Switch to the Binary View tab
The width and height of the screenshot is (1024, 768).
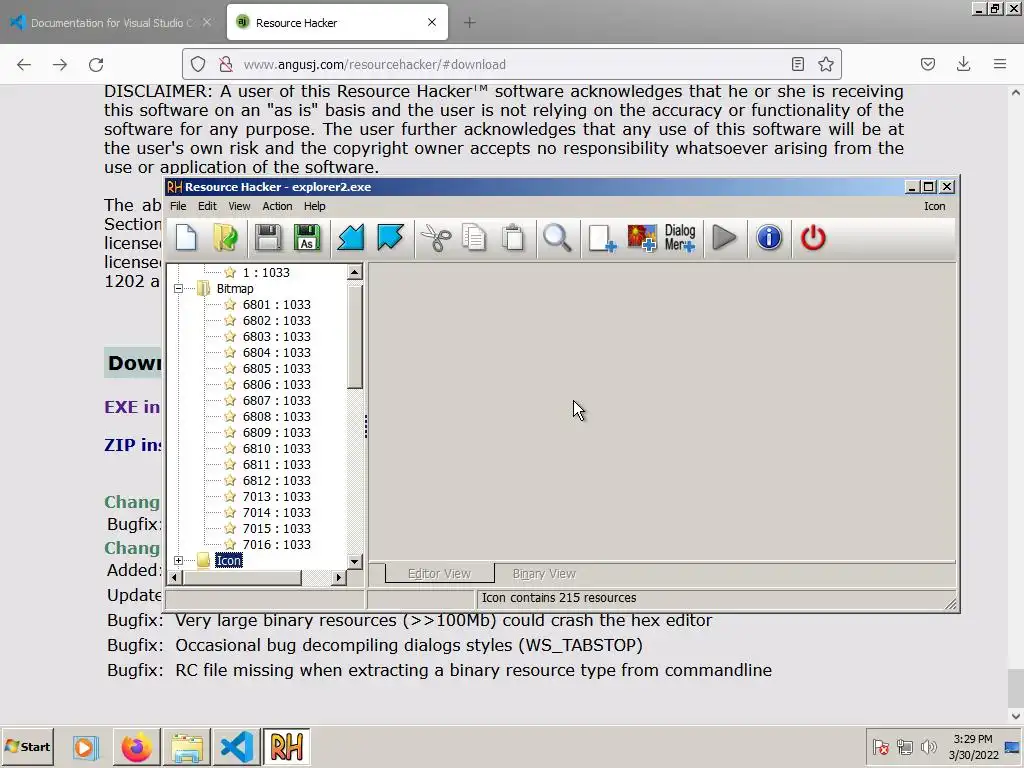tap(544, 573)
